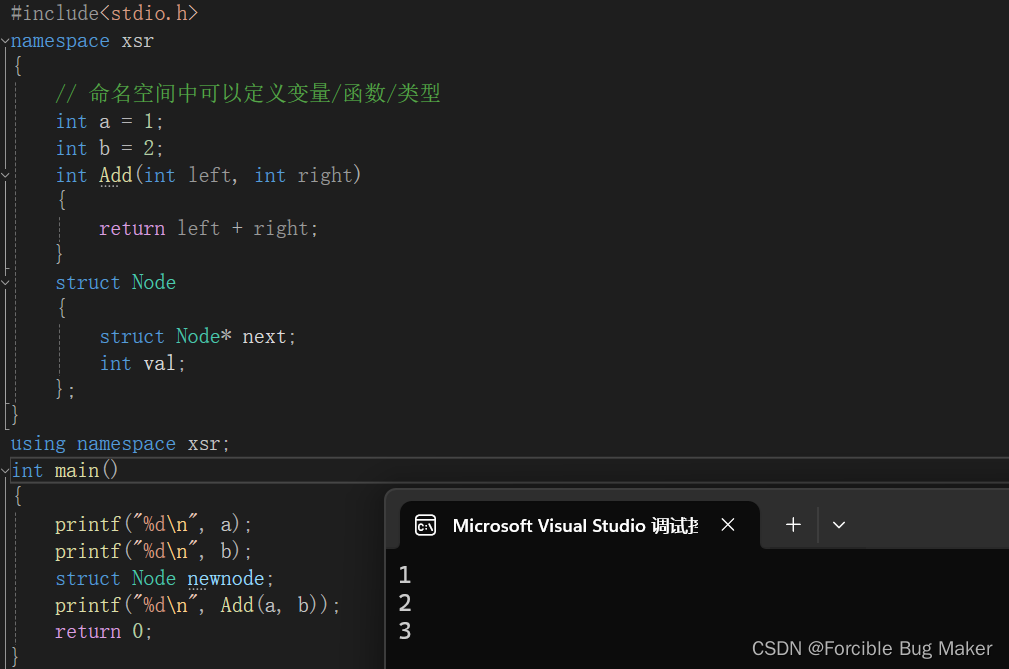
Task: Close the Microsoft Visual Studio console tab
Action: 728,525
